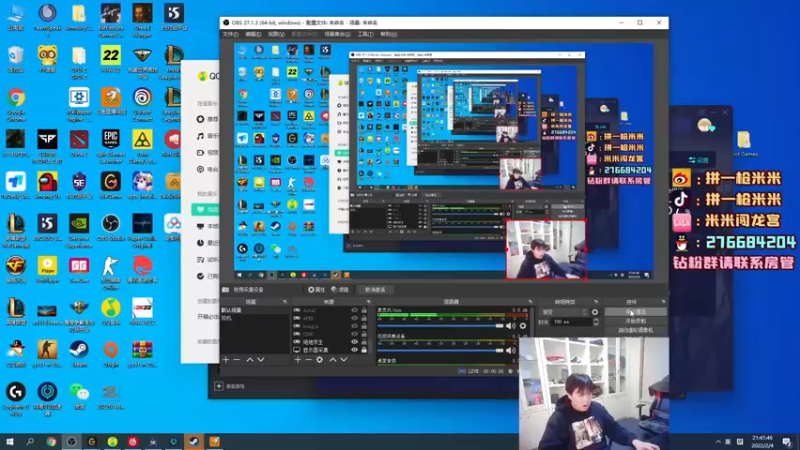Open the Logitech G HUB desktop icon
The image size is (800, 450).
click(x=16, y=396)
